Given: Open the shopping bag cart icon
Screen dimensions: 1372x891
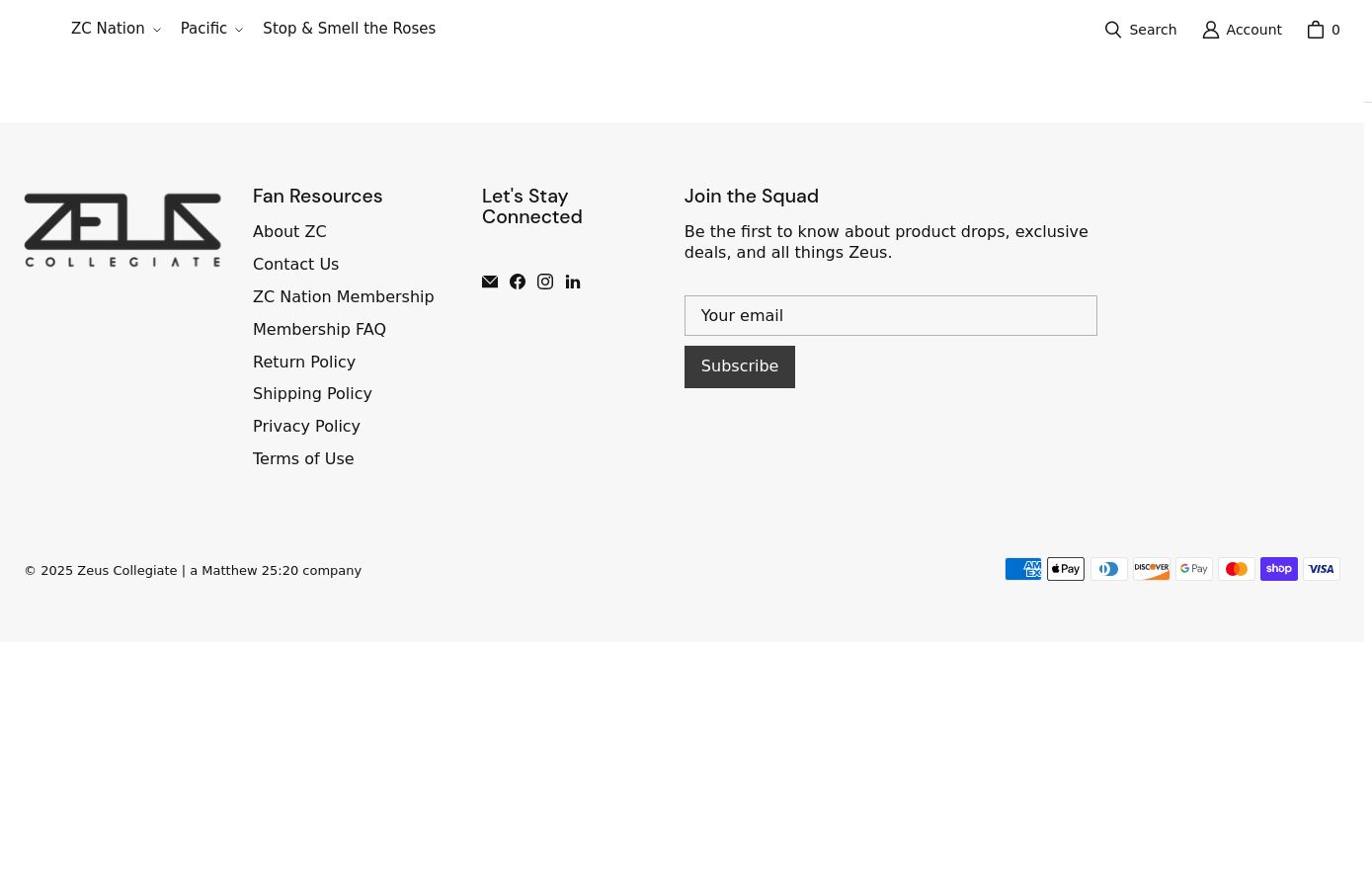Looking at the screenshot, I should click(x=1316, y=30).
